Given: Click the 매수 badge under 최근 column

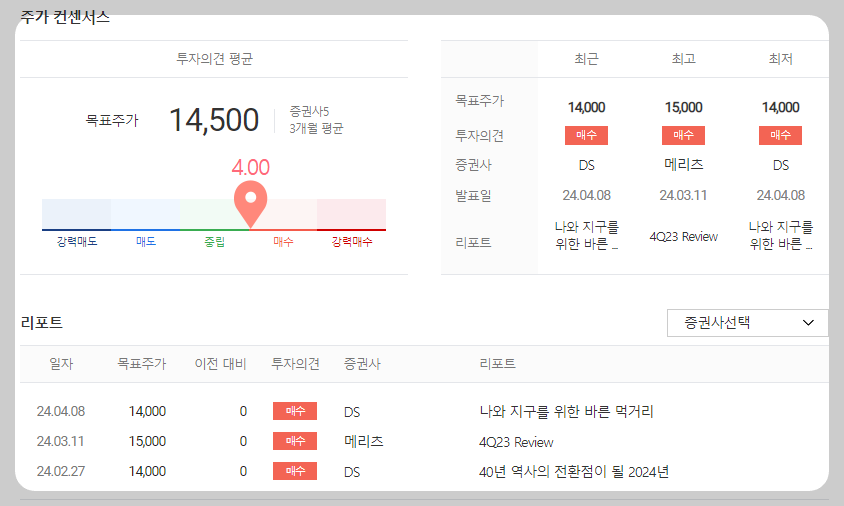Looking at the screenshot, I should pos(586,135).
